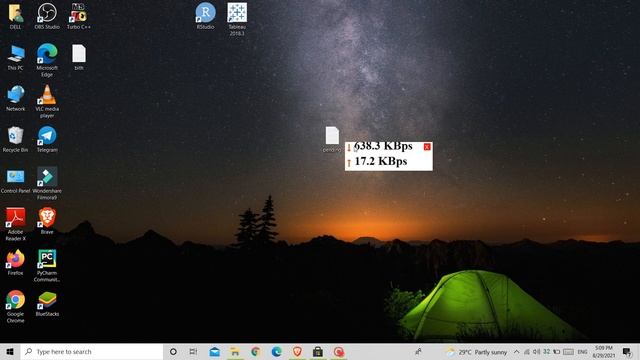This screenshot has width=640, height=360.
Task: Open Microsoft Store from the taskbar
Action: click(x=318, y=351)
